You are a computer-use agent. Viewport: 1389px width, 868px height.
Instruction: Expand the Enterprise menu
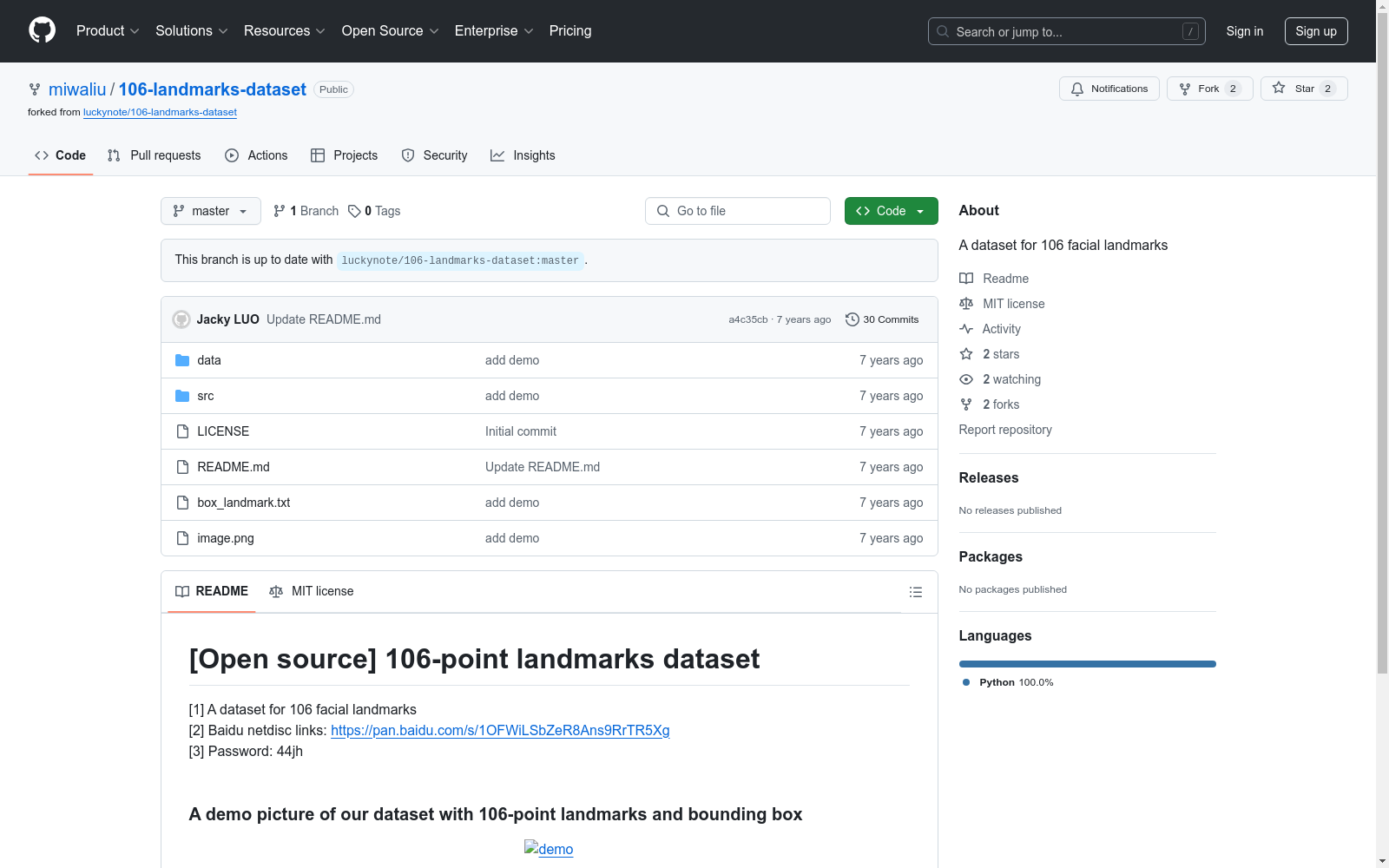[x=494, y=30]
